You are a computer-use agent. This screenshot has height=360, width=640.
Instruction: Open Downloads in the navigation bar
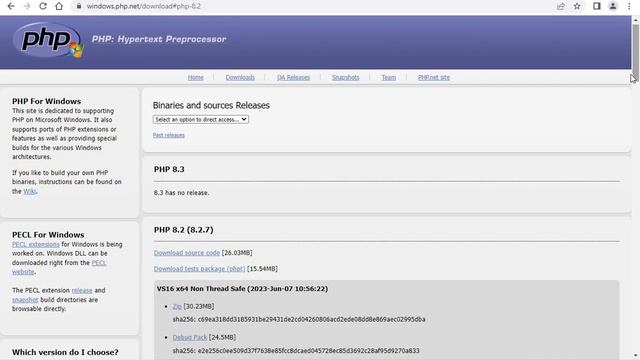pos(240,77)
